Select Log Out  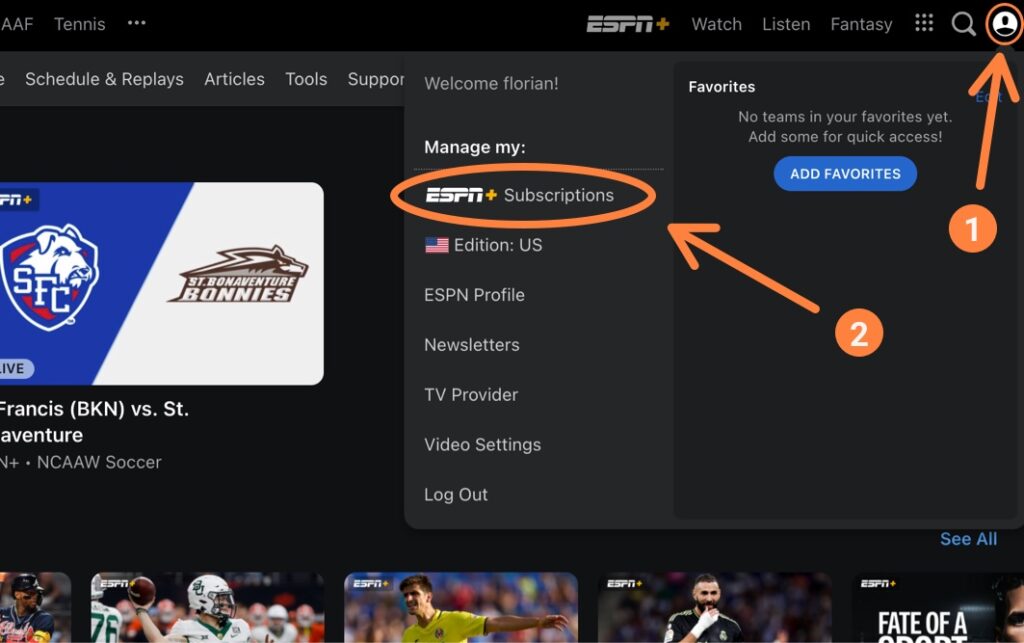tap(456, 495)
